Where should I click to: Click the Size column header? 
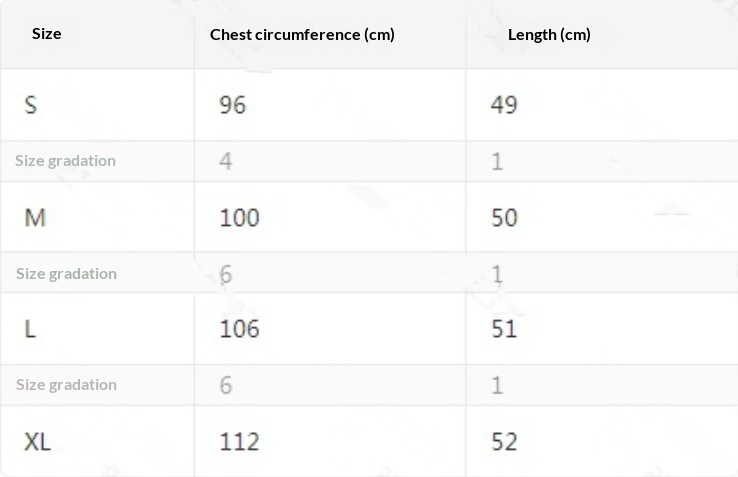click(46, 34)
